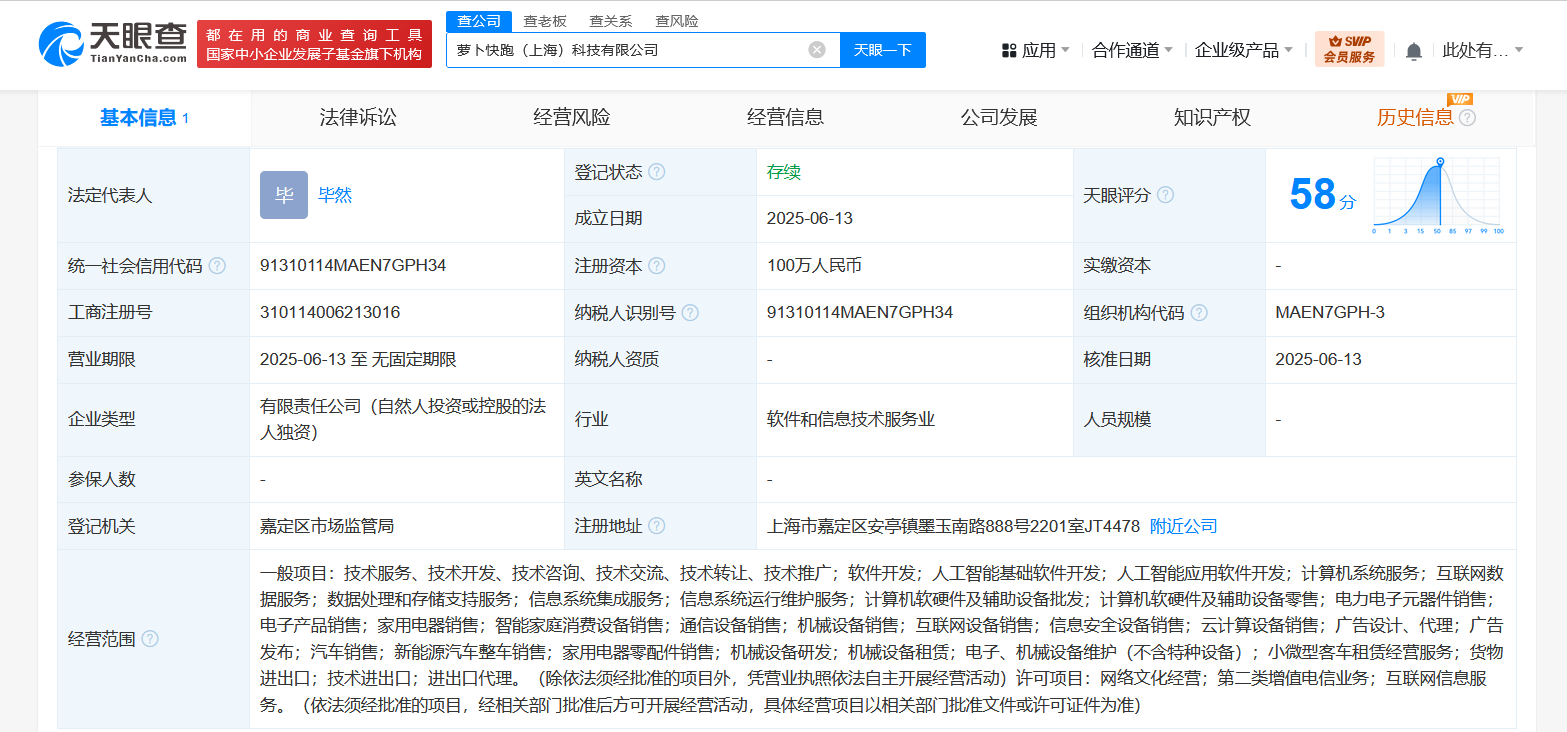Screen dimensions: 1567x732
Task: Click help icon next to 注册地址
Action: click(657, 526)
